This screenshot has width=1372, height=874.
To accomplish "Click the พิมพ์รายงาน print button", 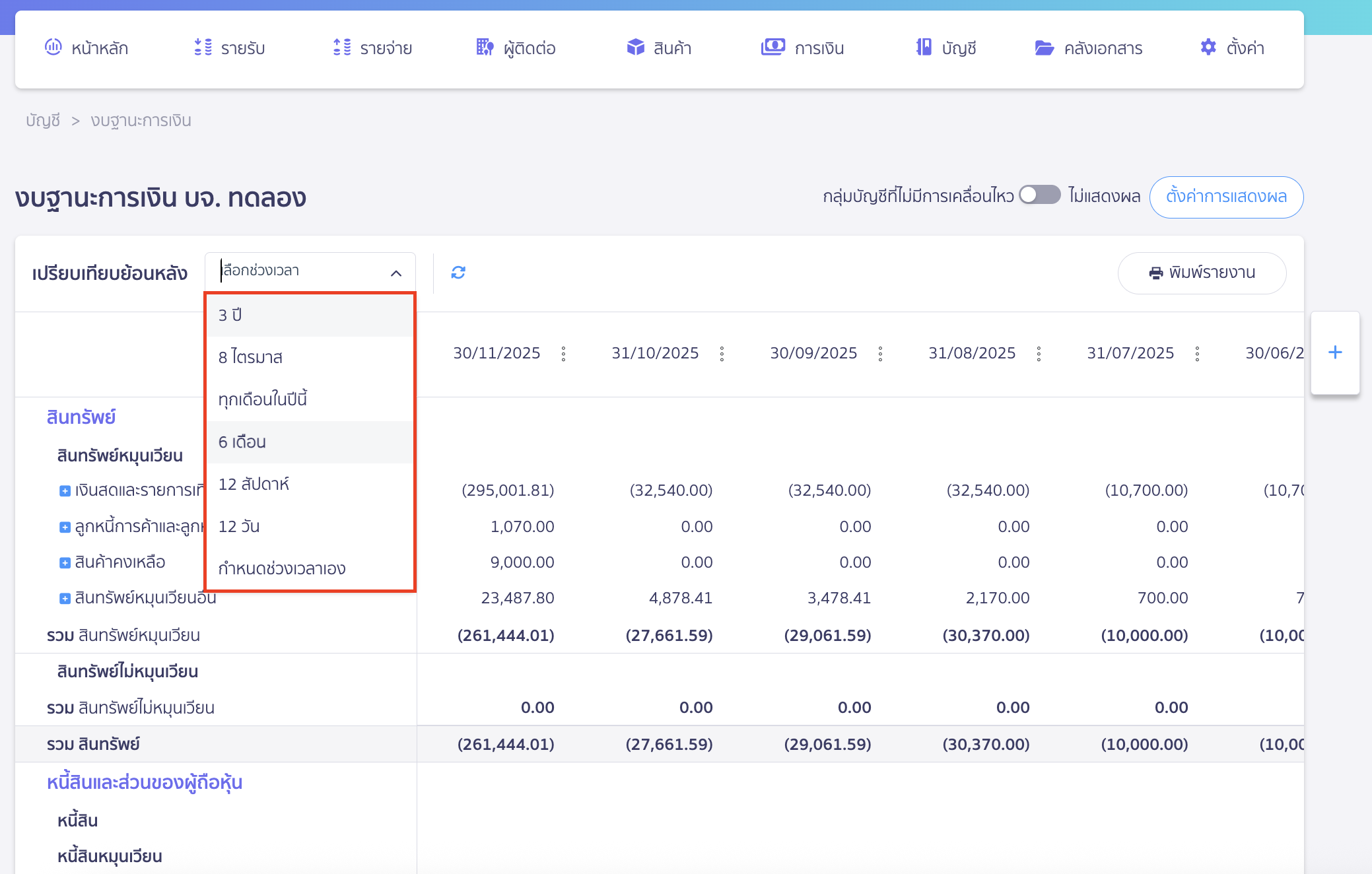I will (x=1201, y=273).
